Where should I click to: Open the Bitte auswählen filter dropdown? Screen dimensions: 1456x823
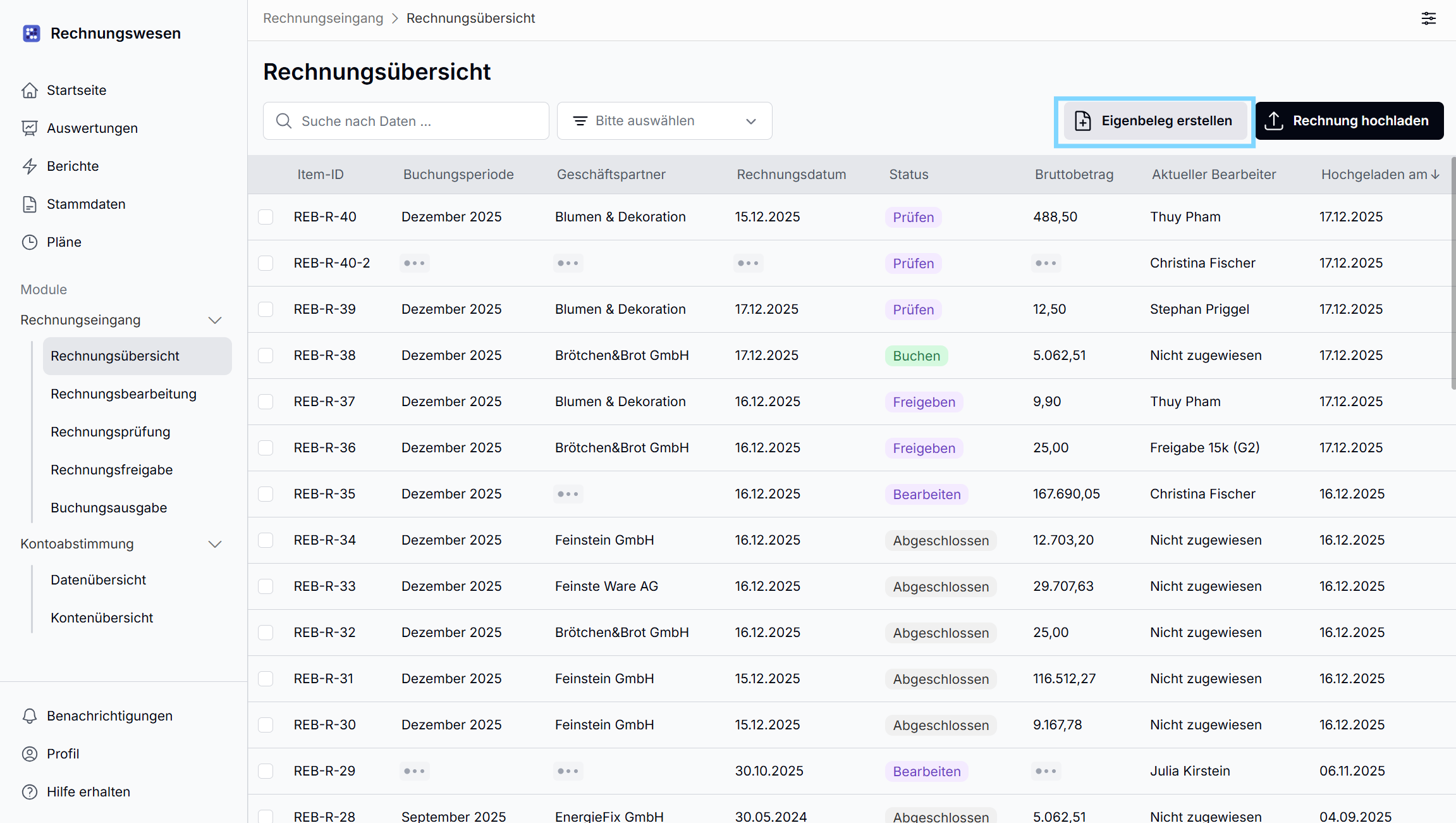(x=664, y=121)
